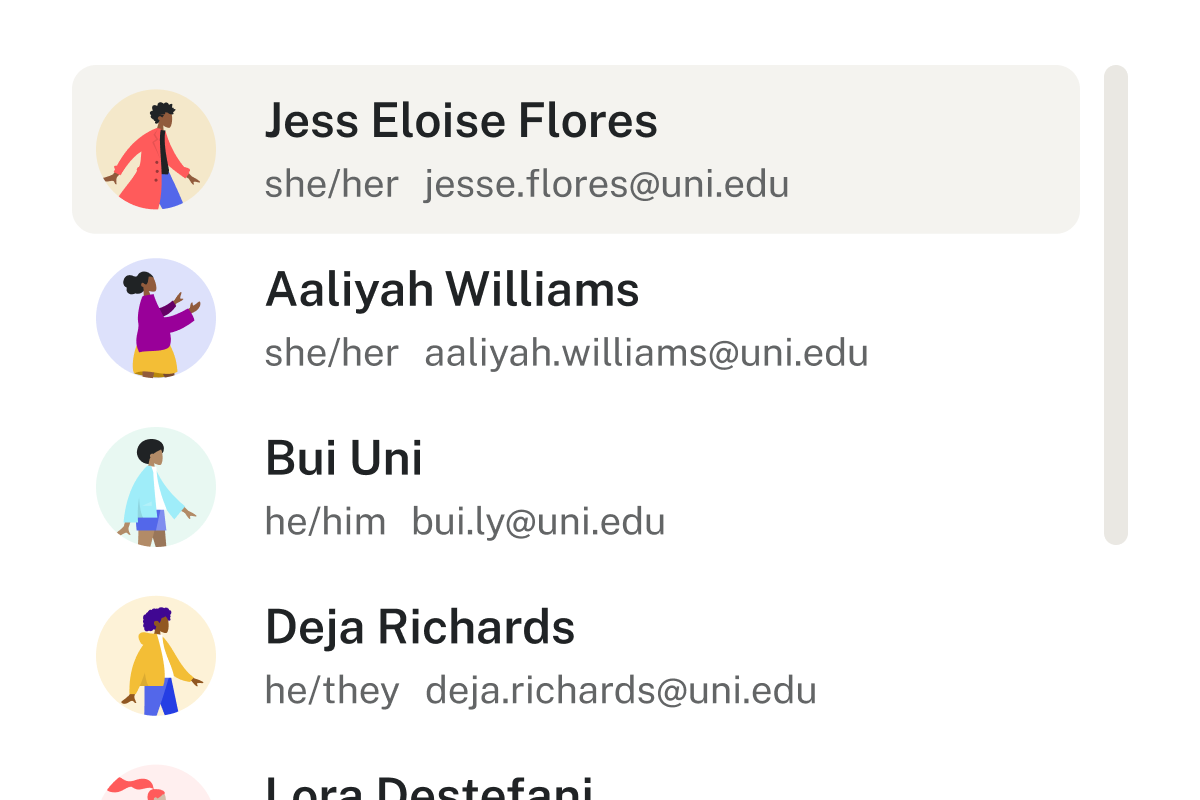Image resolution: width=1200 pixels, height=800 pixels.
Task: Select the Jess Eloise Flores name
Action: [461, 121]
